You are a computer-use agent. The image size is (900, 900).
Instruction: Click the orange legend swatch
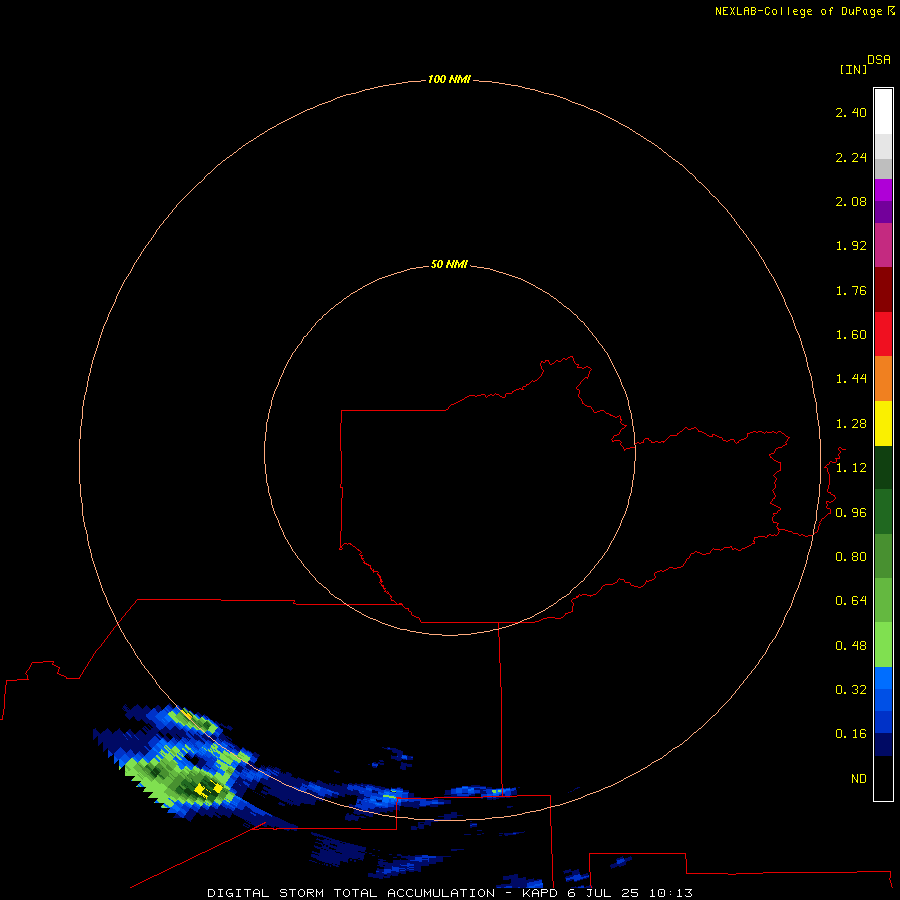tap(883, 379)
